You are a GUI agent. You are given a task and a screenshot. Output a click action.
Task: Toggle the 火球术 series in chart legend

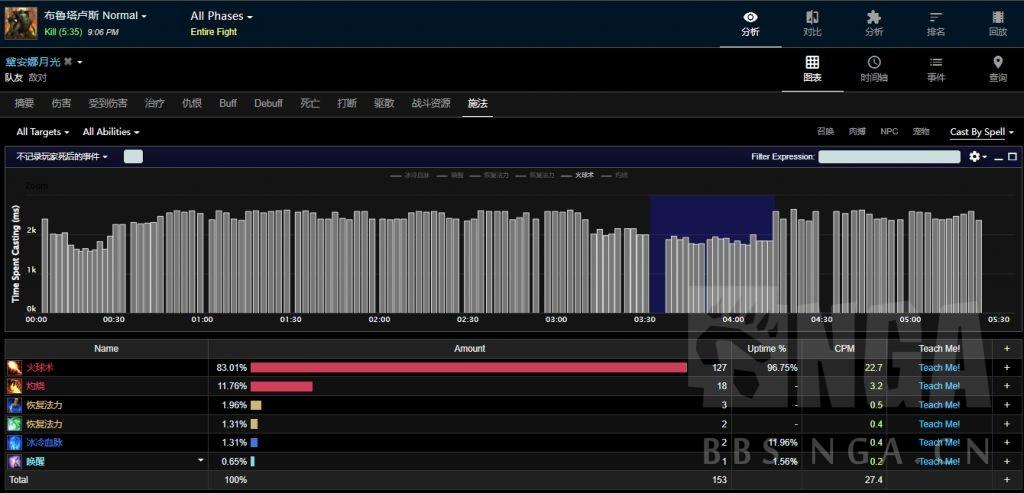(578, 175)
